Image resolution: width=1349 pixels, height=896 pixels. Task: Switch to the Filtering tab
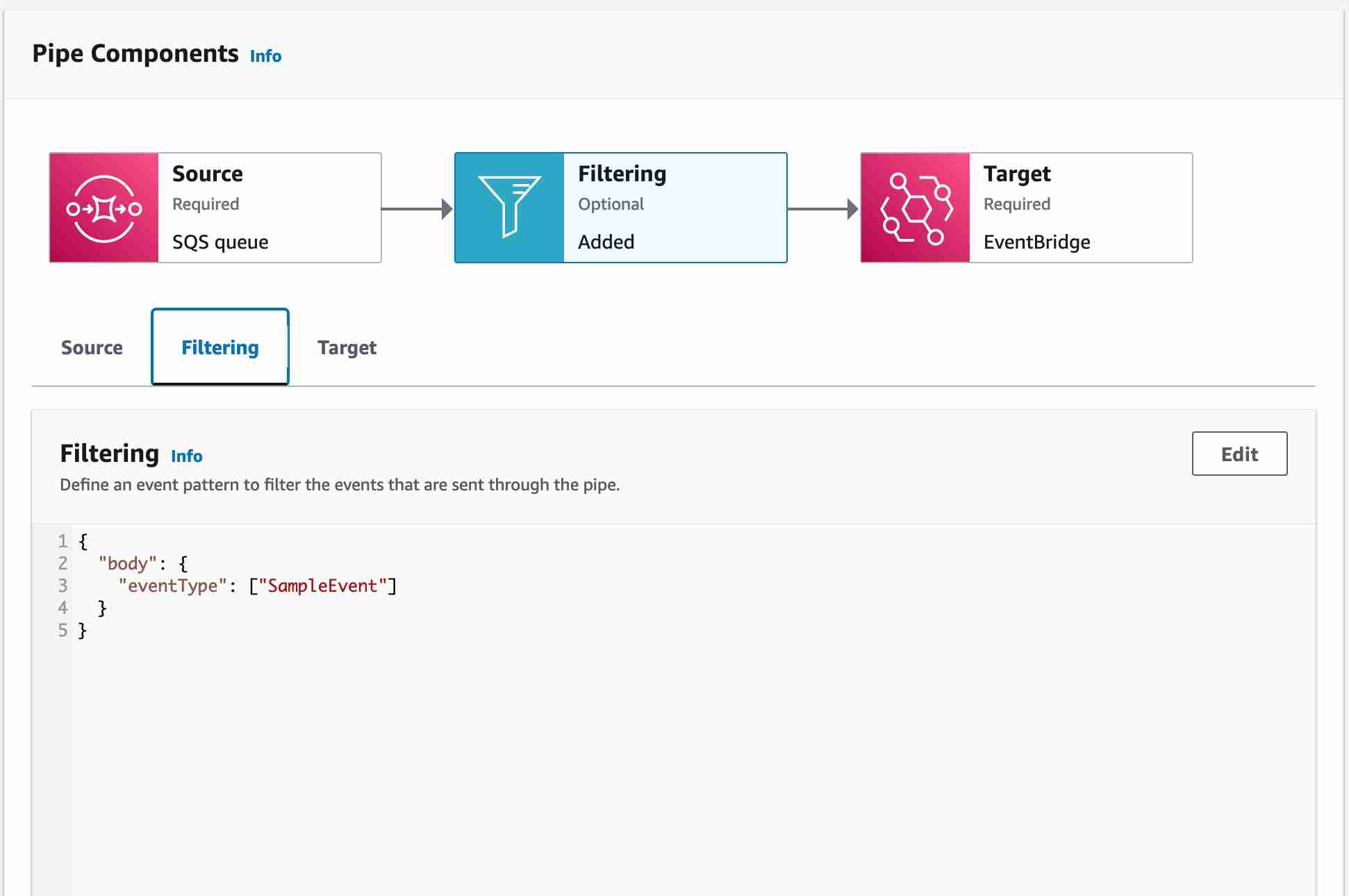tap(220, 347)
